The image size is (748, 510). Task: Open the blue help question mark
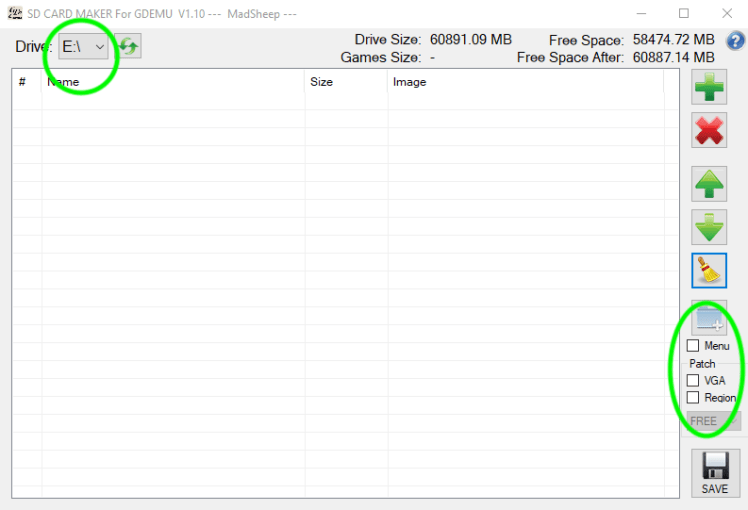pyautogui.click(x=735, y=41)
